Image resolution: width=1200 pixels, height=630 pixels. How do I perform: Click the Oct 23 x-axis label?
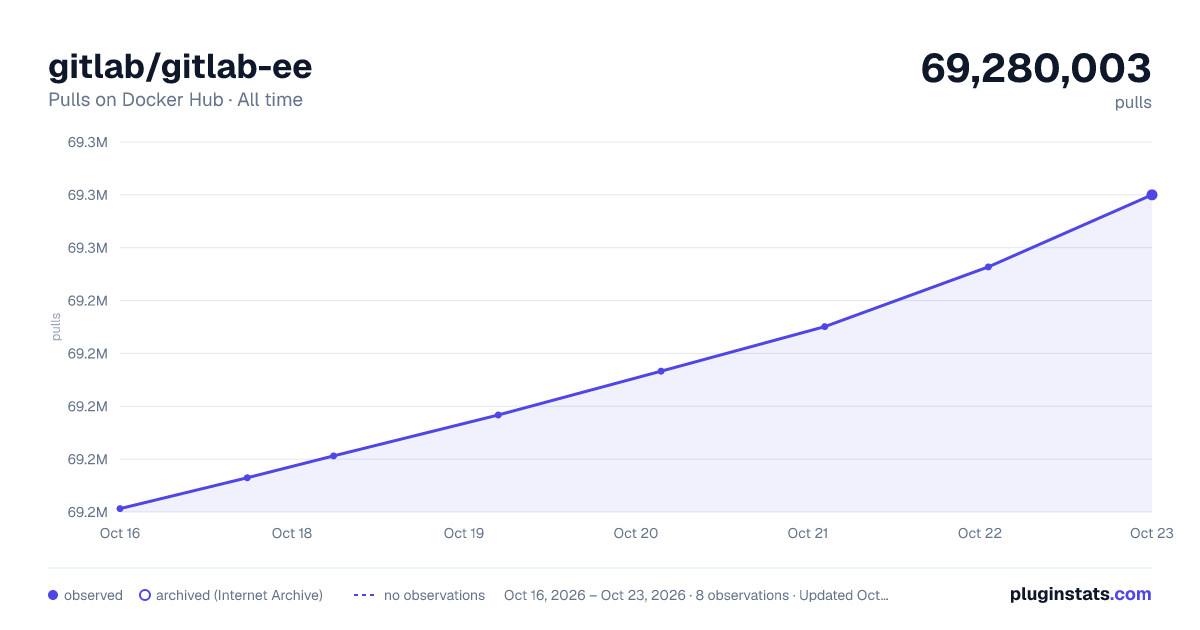pos(1151,533)
